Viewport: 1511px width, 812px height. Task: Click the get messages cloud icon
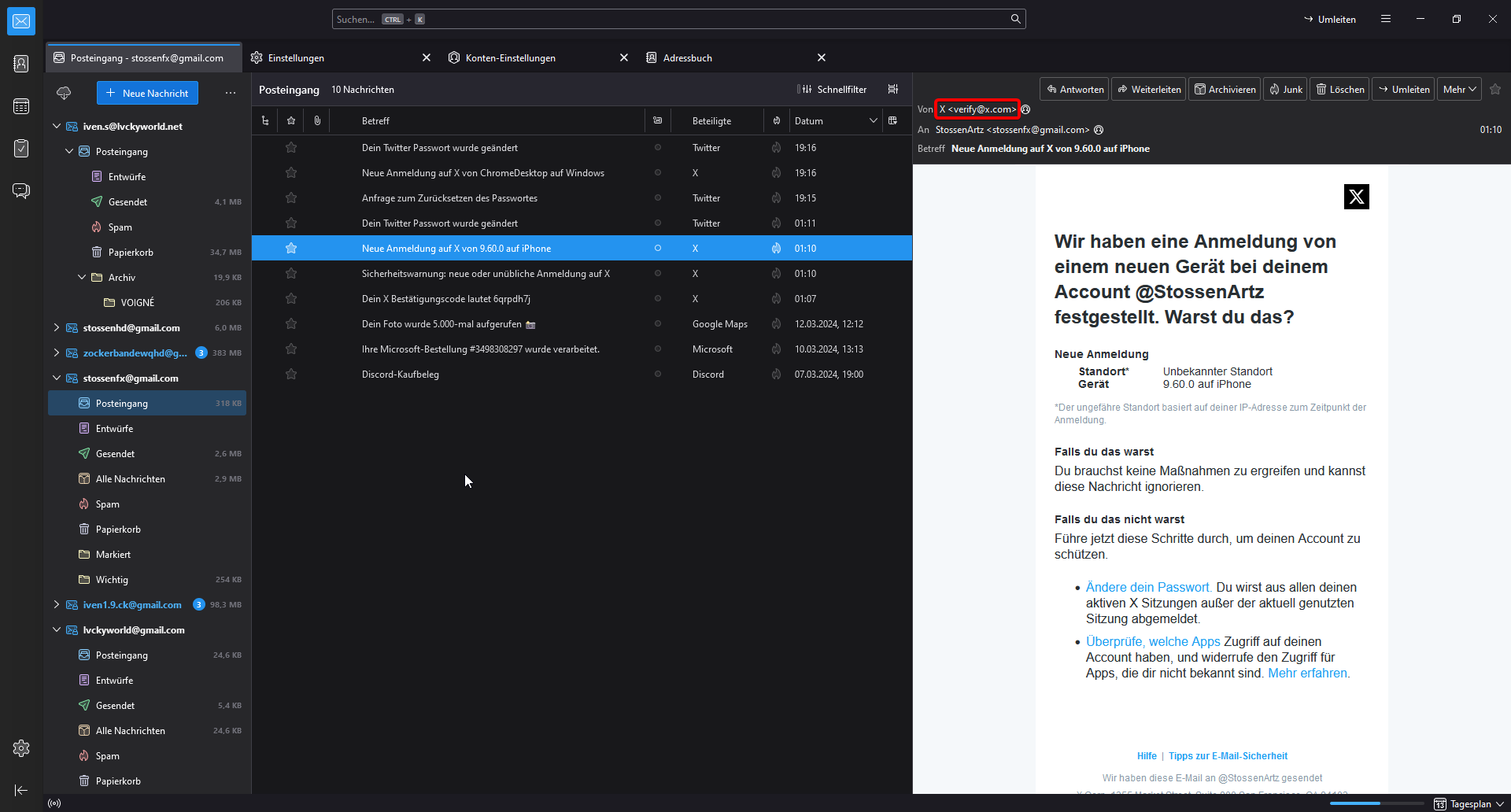[x=64, y=93]
